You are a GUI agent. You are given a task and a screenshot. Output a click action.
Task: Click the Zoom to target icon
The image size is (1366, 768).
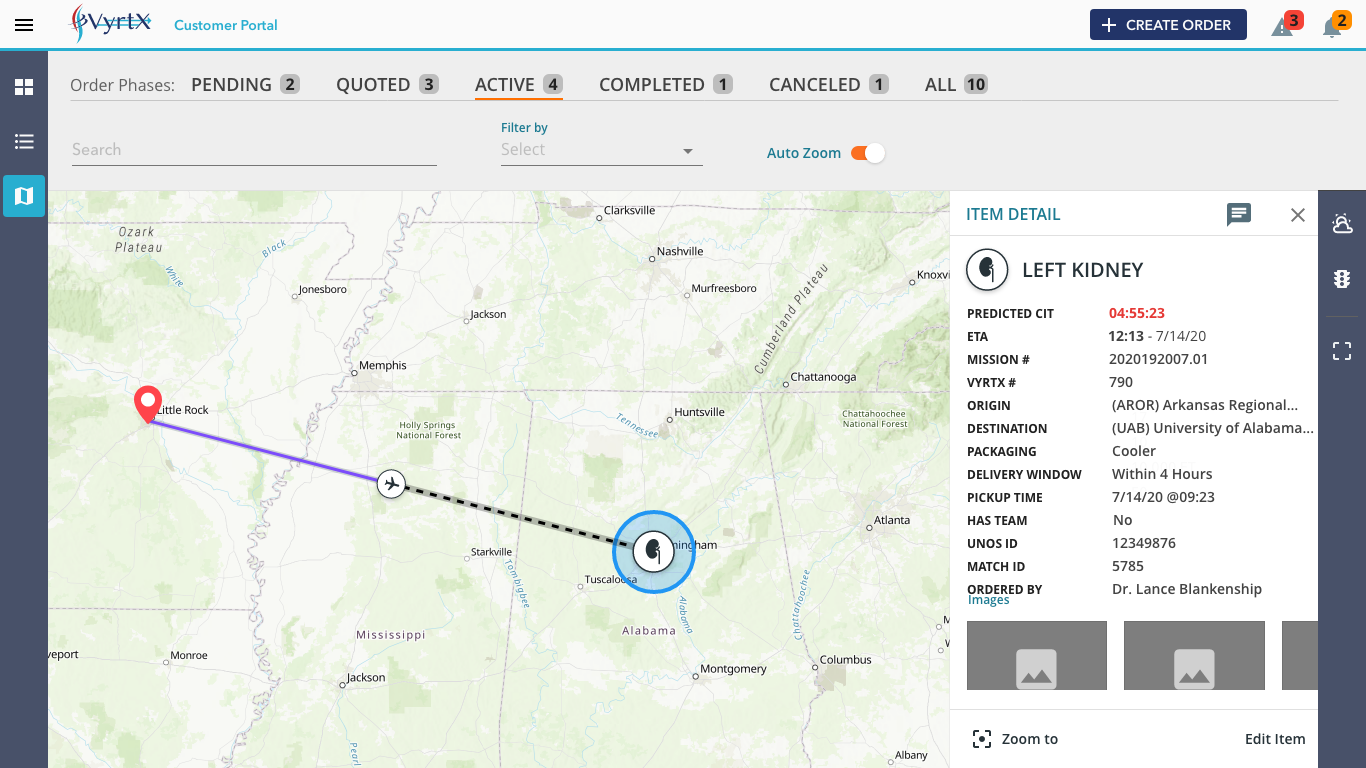(982, 739)
